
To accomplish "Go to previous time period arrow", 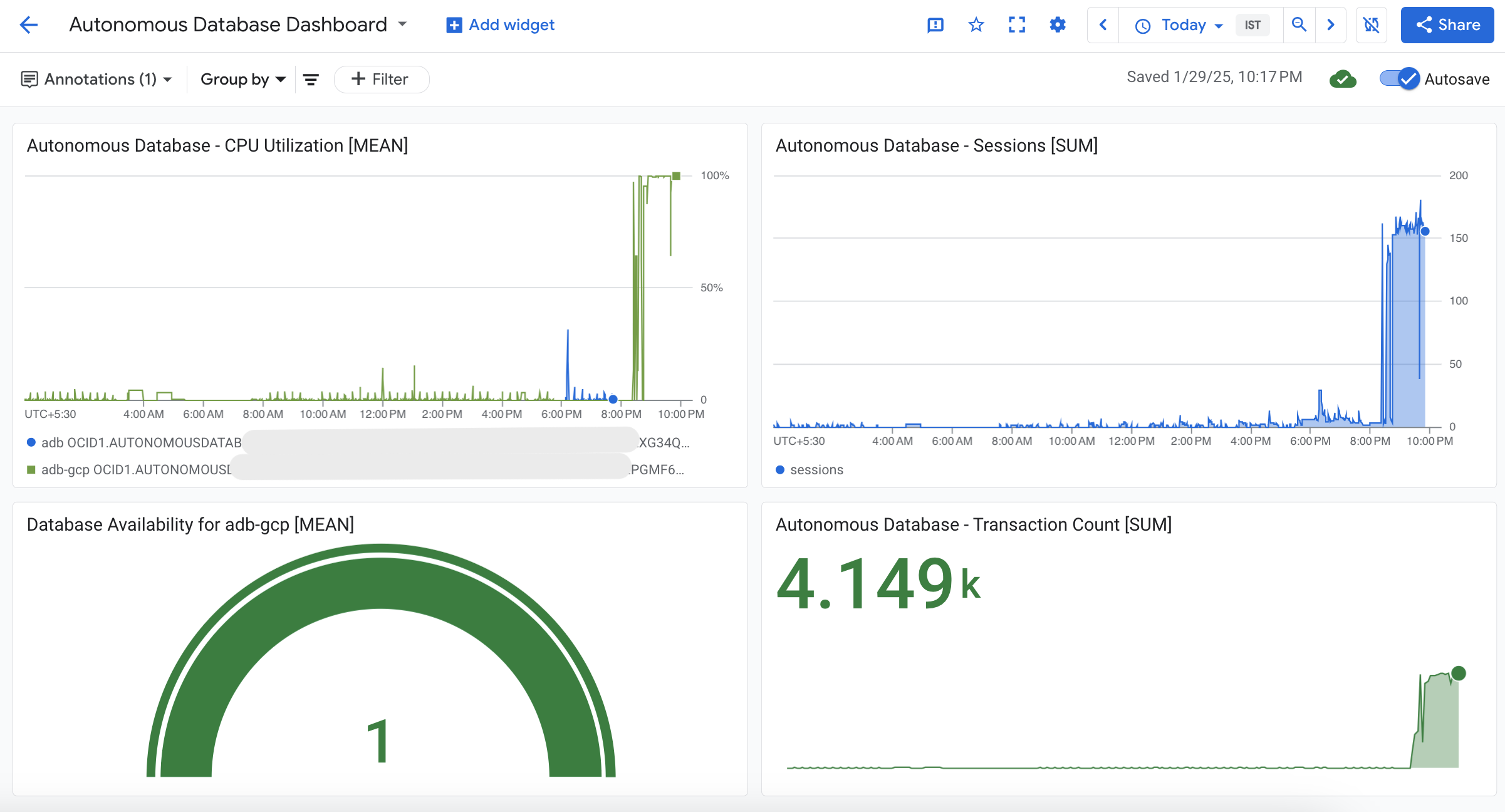I will coord(1103,25).
